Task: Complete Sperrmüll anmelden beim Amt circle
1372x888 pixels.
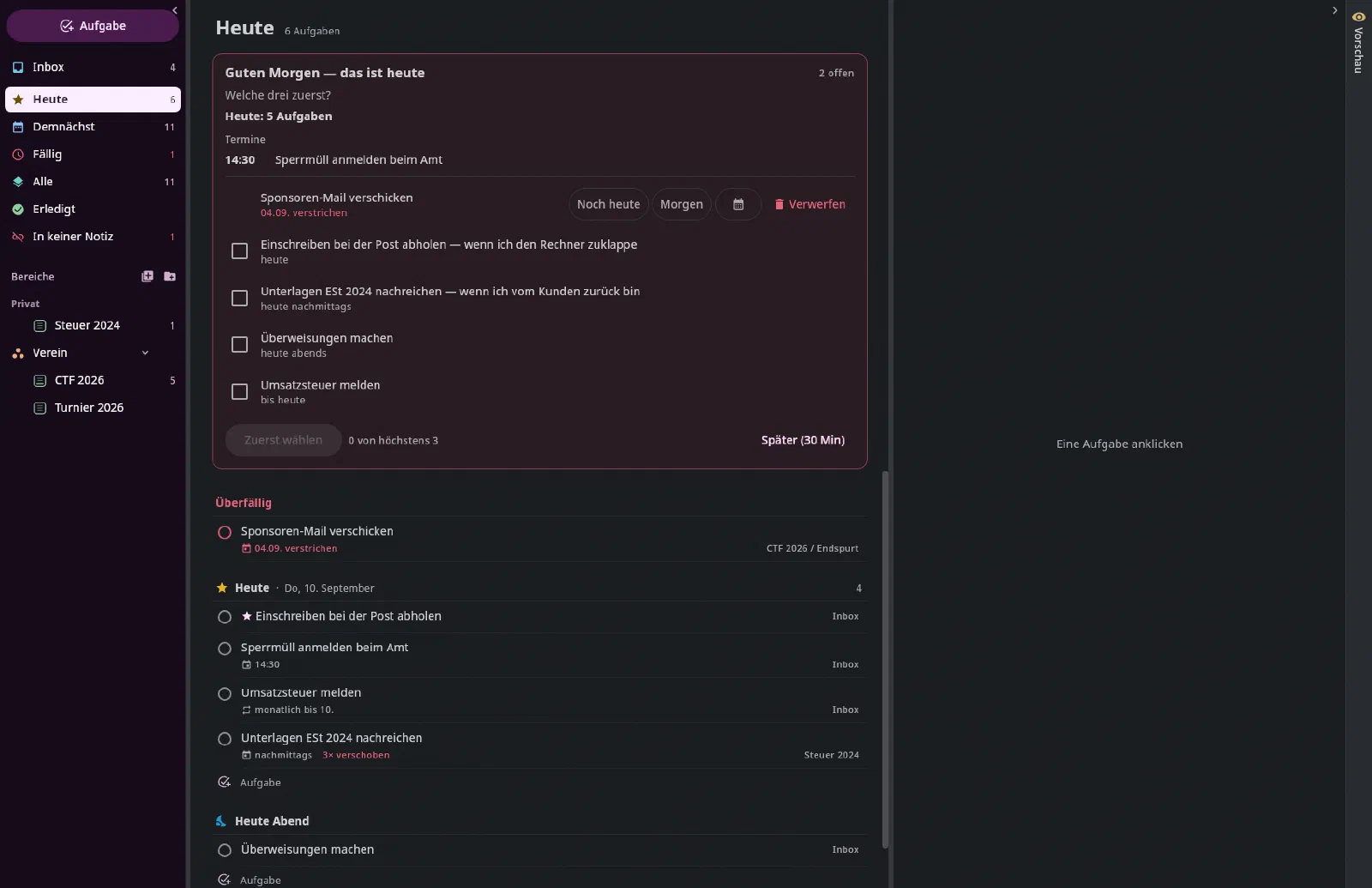Action: 225,649
